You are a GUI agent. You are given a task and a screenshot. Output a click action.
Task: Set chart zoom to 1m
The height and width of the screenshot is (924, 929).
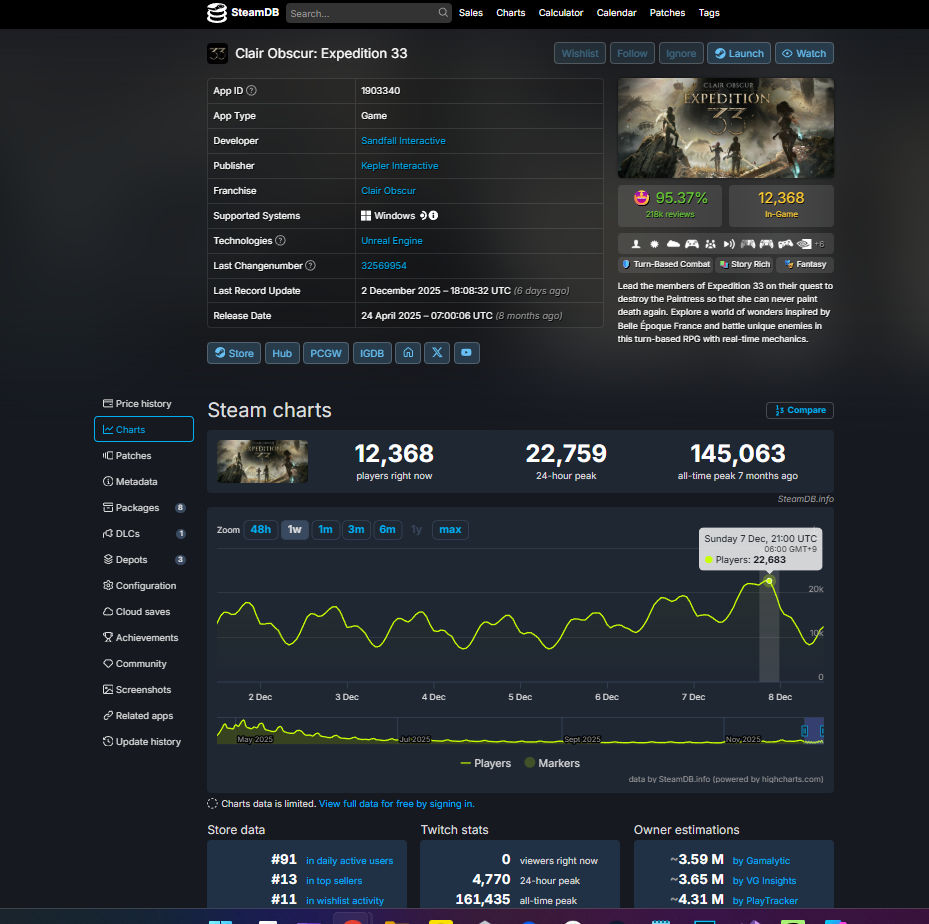tap(325, 530)
